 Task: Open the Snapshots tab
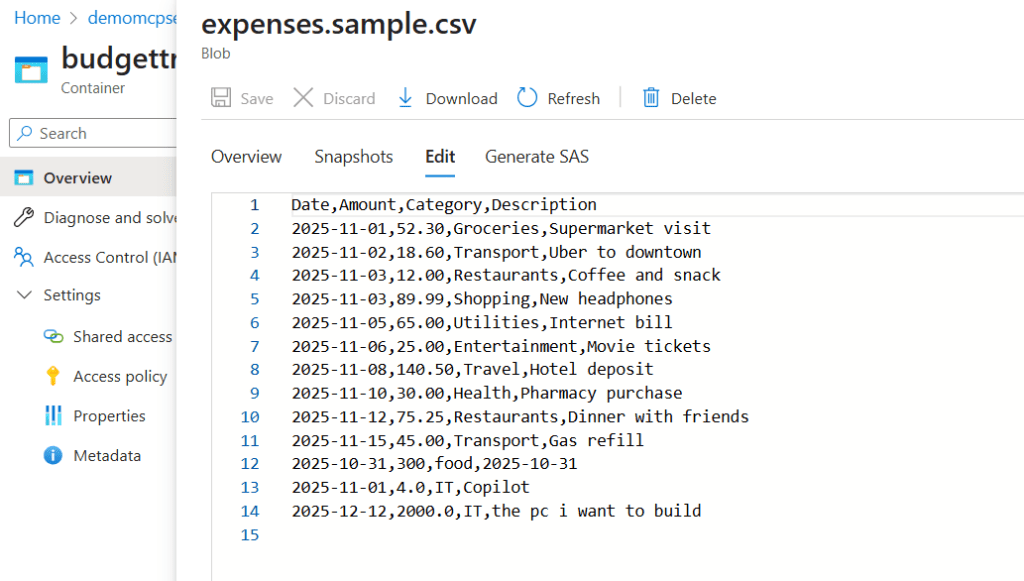(x=353, y=156)
